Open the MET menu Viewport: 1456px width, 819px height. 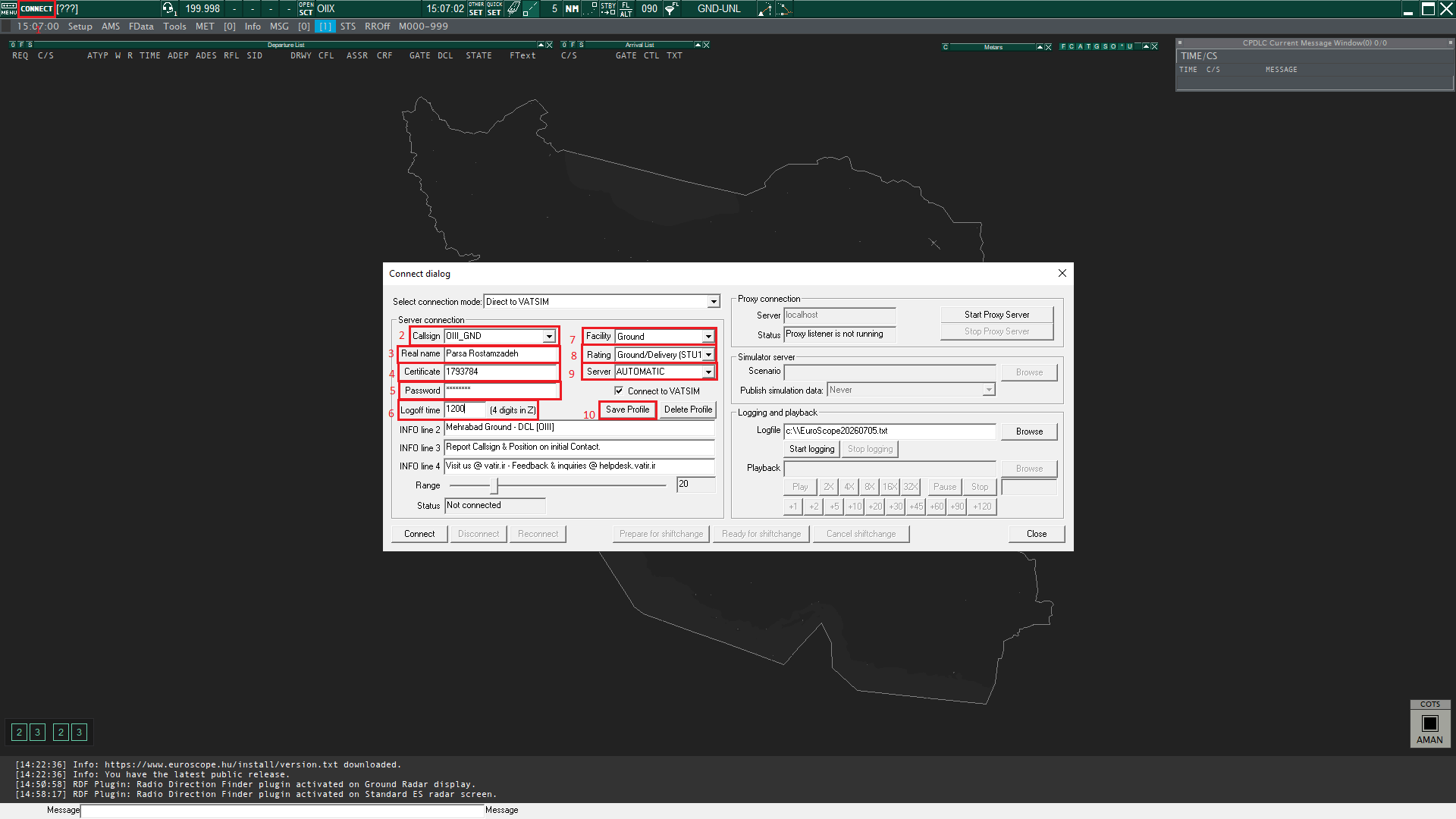[x=205, y=27]
